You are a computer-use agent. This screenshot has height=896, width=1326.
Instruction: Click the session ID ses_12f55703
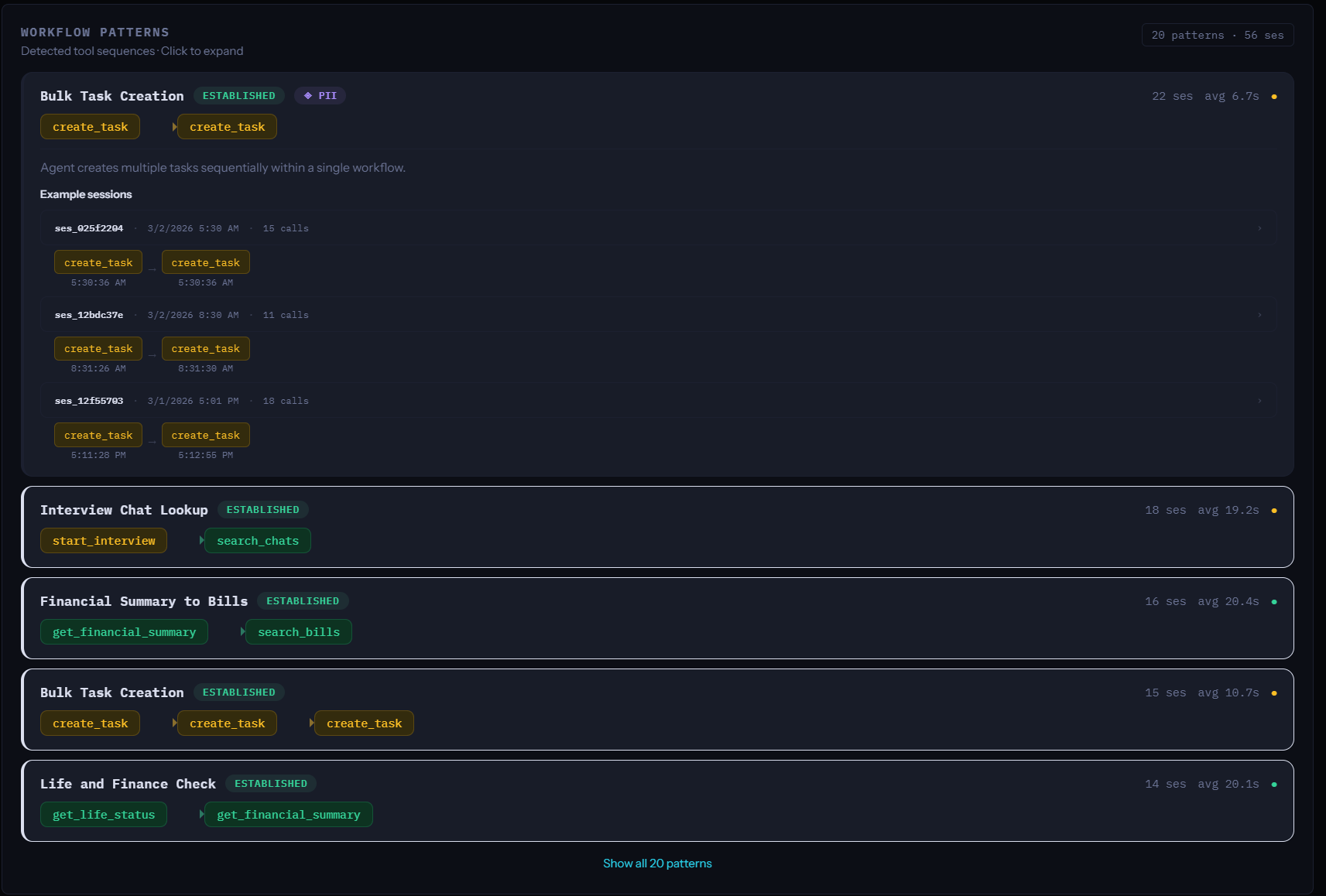pos(88,401)
